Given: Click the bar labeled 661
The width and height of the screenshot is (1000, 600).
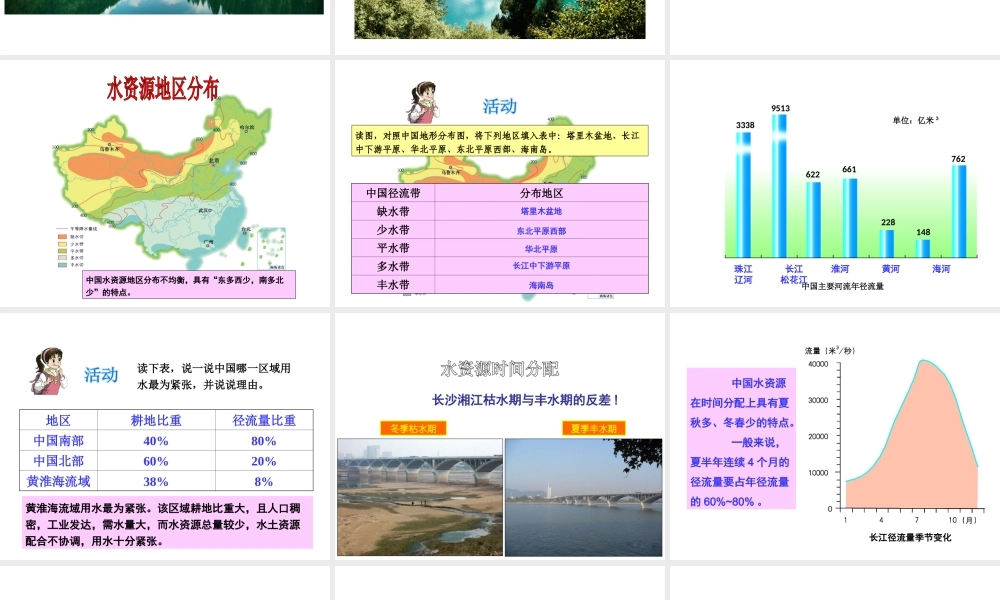Looking at the screenshot, I should point(849,217).
